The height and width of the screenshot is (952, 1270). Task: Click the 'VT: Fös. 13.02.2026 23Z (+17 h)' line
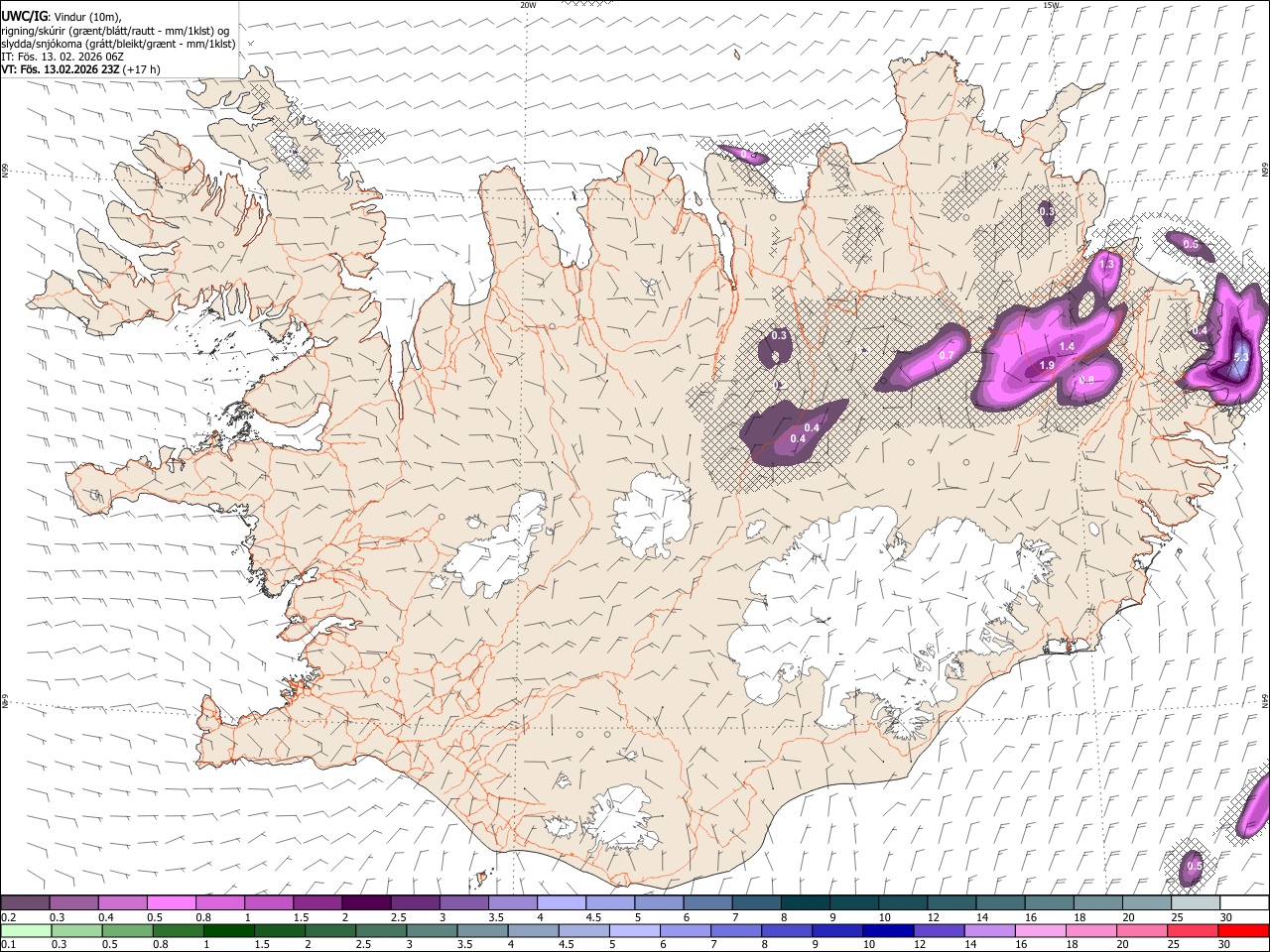[80, 69]
